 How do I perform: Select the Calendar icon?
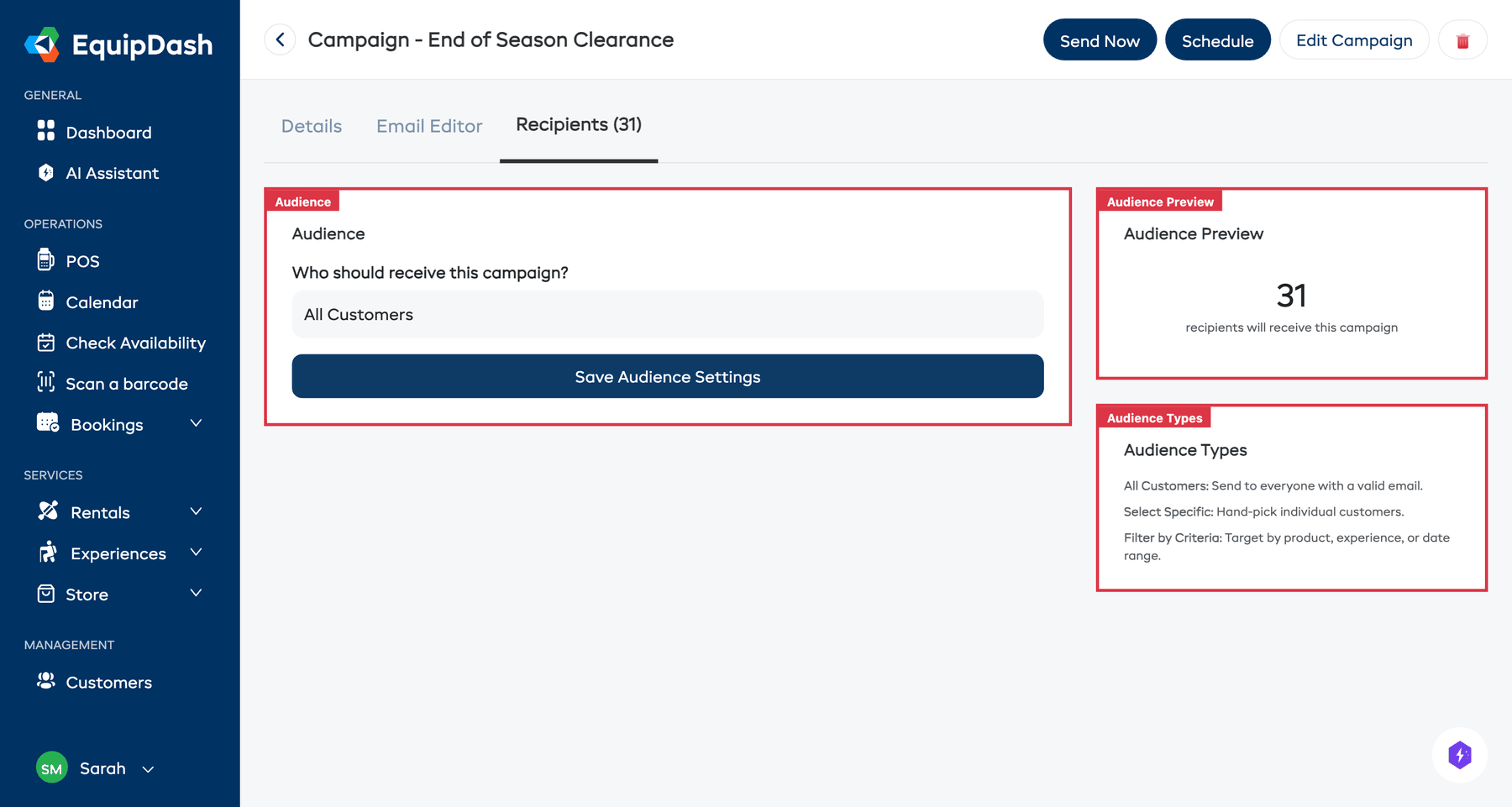click(46, 301)
